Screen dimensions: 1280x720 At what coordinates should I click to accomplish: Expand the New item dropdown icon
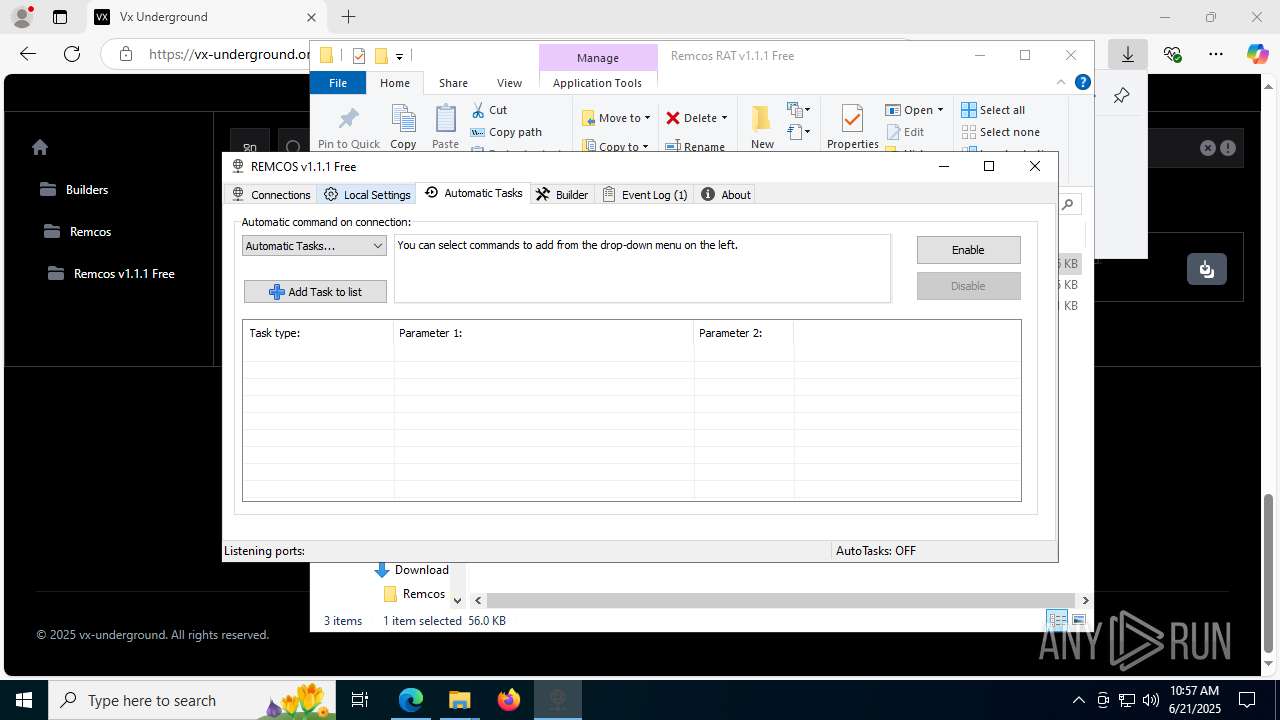click(798, 110)
